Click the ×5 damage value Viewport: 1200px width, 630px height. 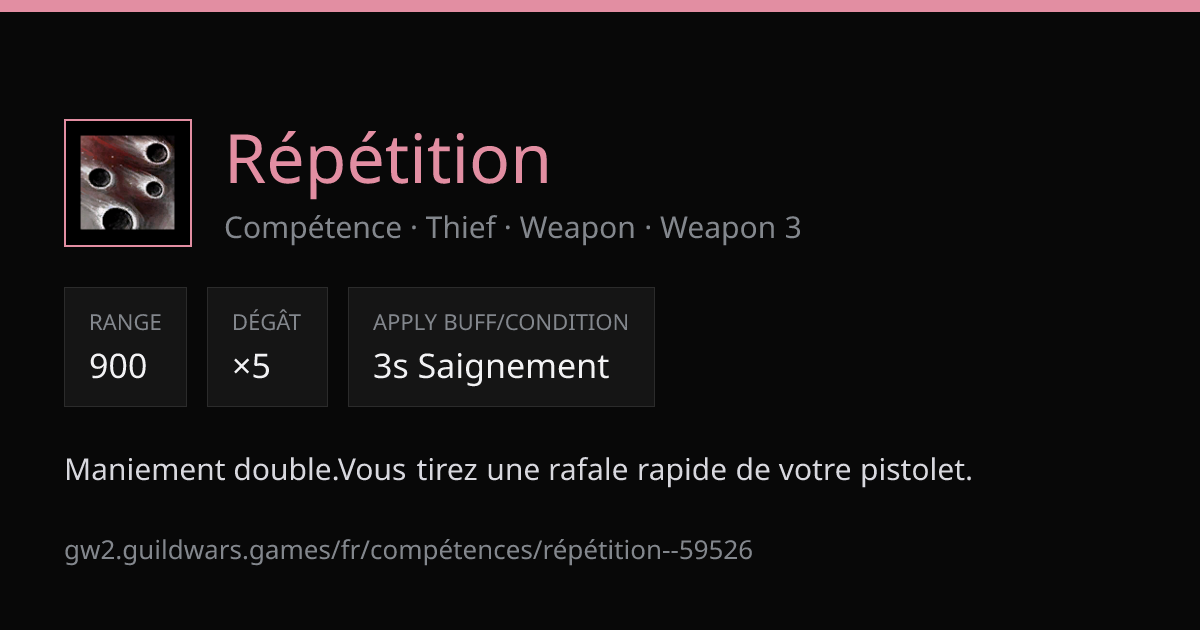pyautogui.click(x=251, y=367)
